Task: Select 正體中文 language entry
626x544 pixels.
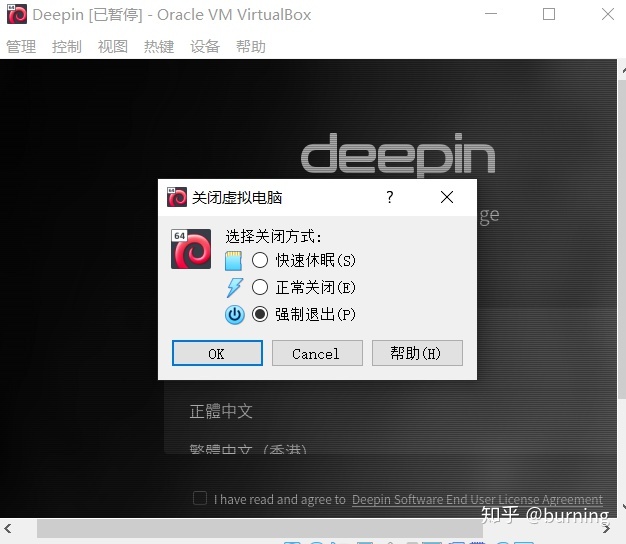Action: click(221, 411)
